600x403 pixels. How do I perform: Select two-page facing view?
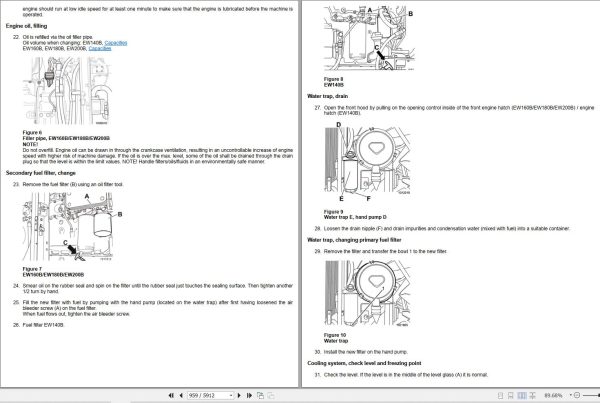pos(522,395)
